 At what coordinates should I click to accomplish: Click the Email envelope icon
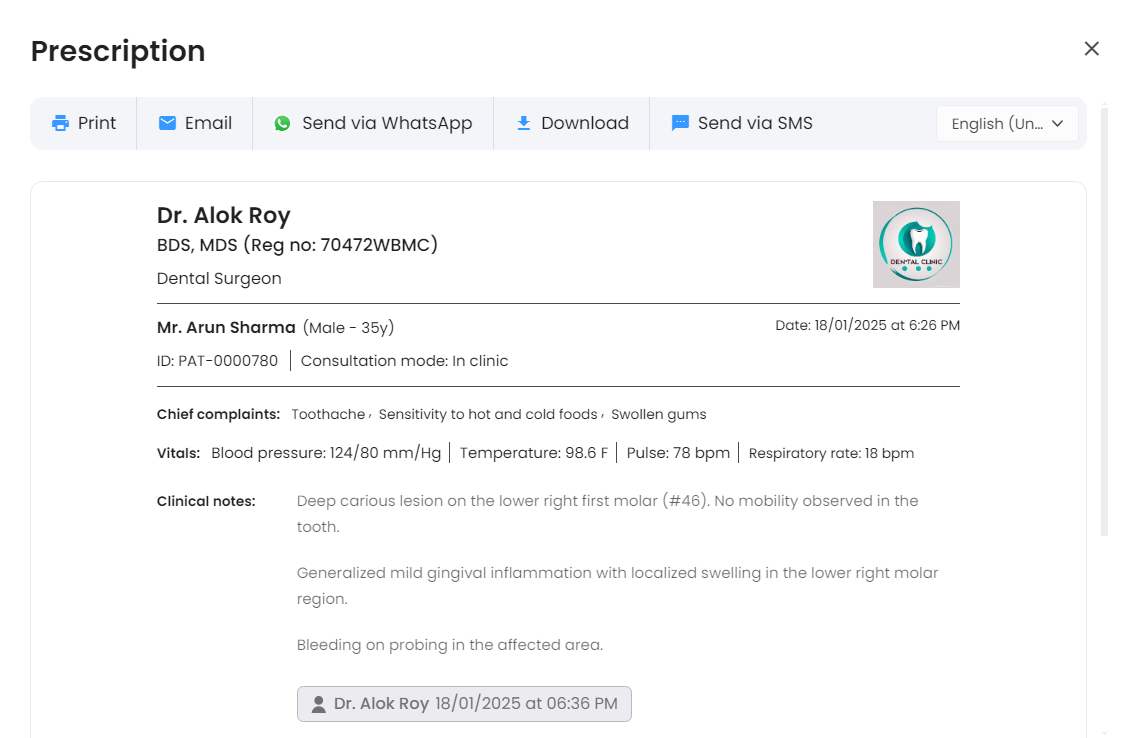point(167,123)
